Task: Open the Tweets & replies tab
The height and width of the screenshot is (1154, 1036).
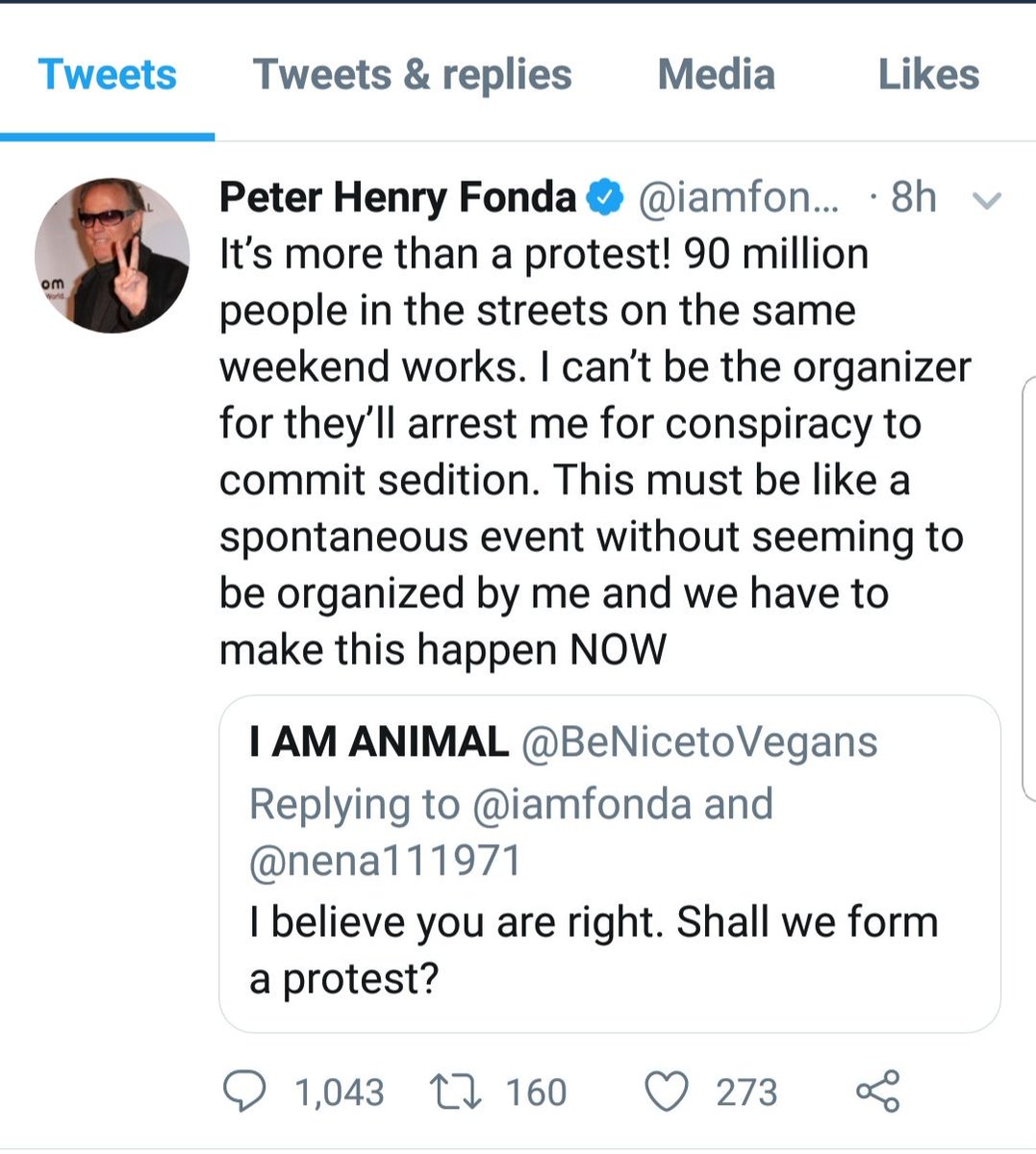Action: [412, 75]
